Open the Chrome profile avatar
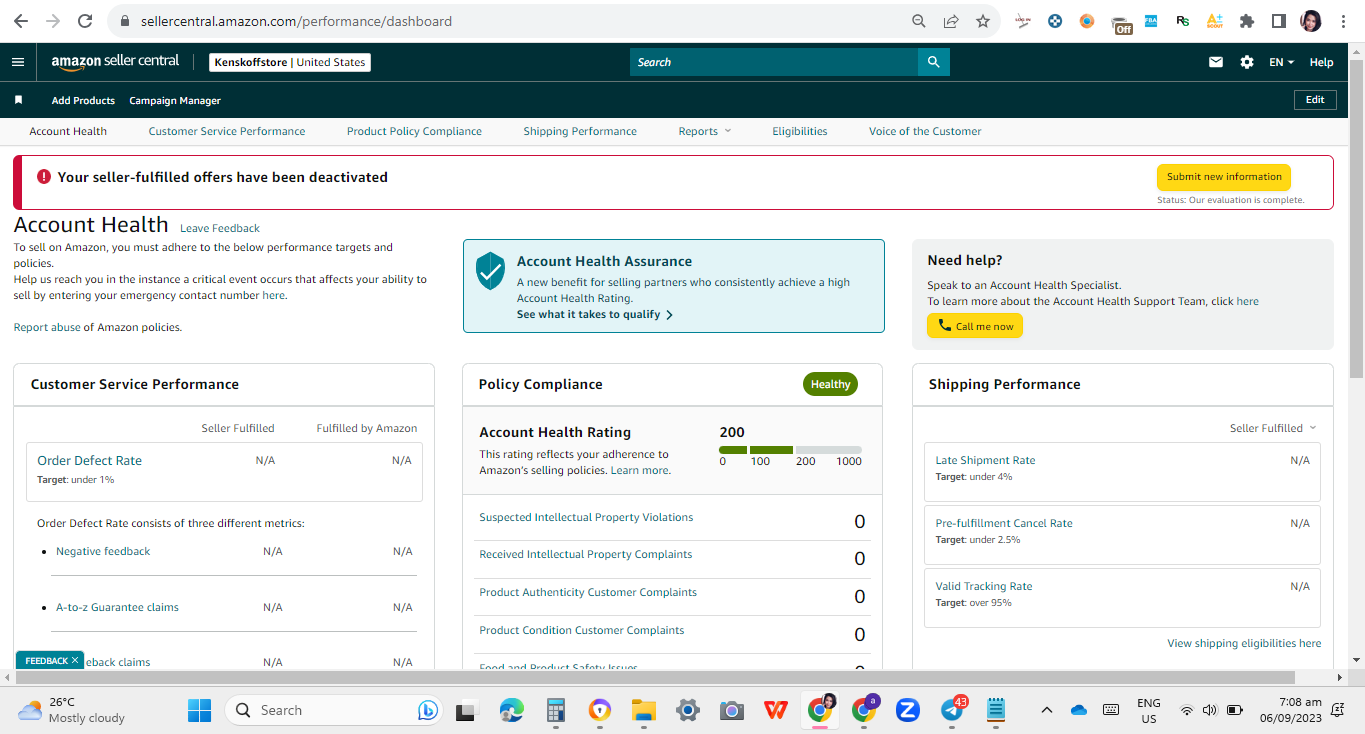The image size is (1365, 734). pos(1311,21)
